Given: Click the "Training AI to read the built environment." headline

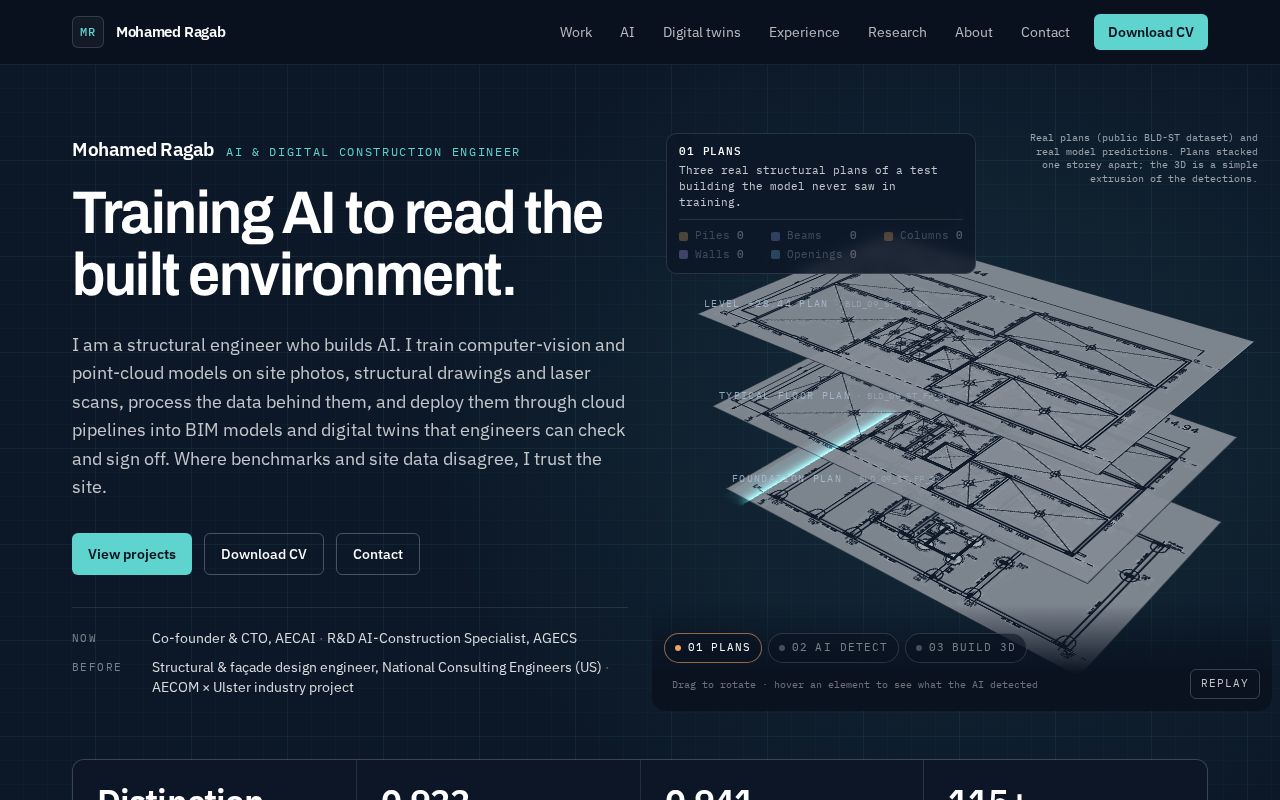Looking at the screenshot, I should tap(338, 244).
